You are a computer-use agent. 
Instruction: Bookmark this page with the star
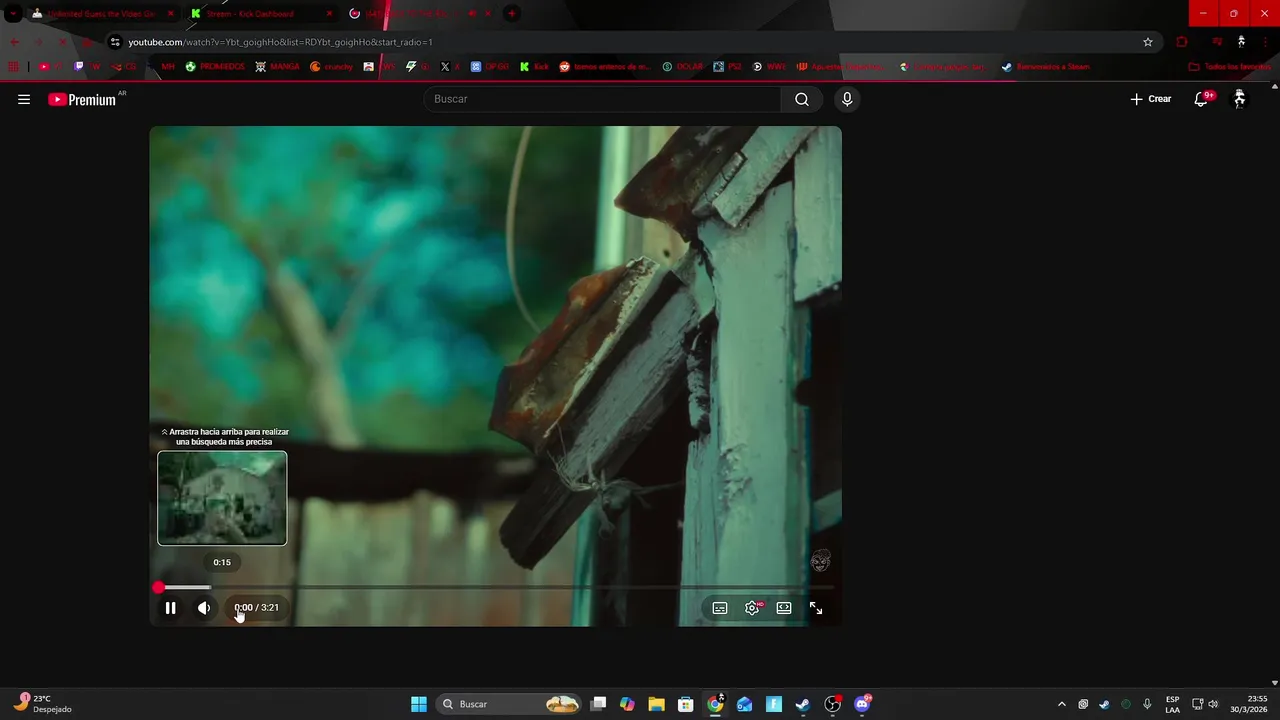coord(1148,42)
